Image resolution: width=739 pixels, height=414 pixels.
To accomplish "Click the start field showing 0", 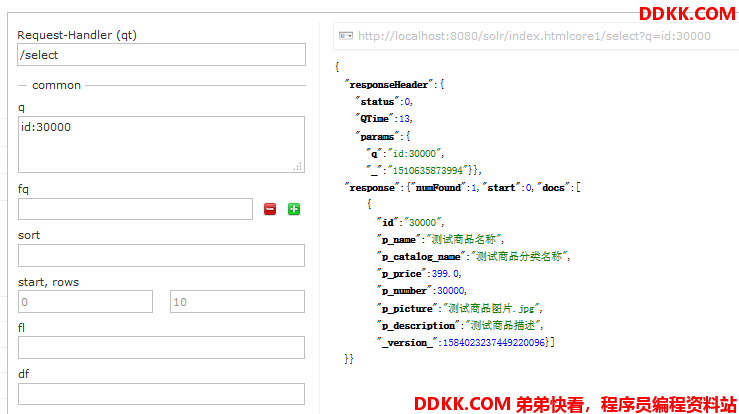I will click(x=85, y=302).
